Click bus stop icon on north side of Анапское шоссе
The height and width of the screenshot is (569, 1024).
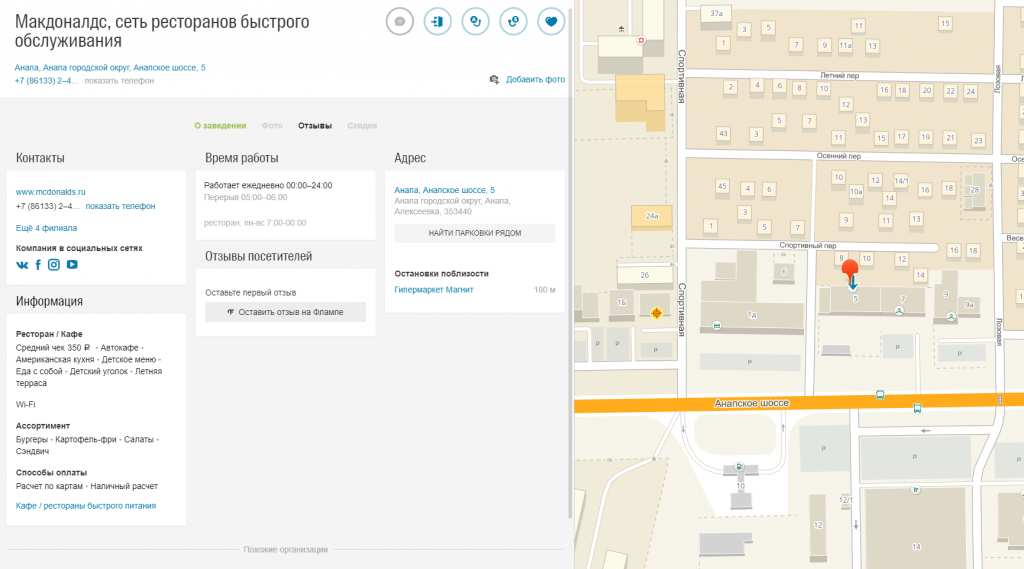[880, 395]
